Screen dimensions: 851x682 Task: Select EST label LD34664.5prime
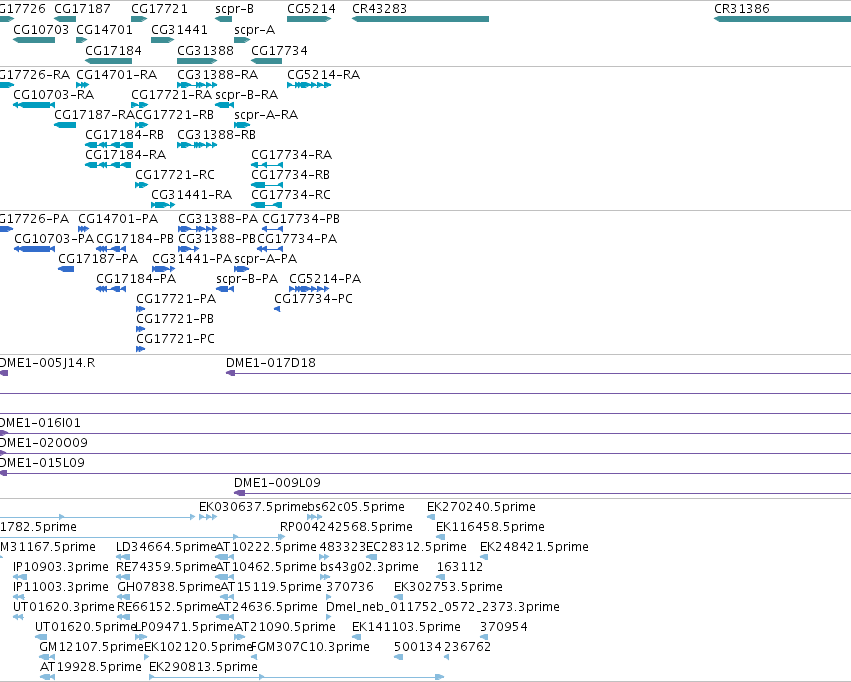click(x=167, y=547)
